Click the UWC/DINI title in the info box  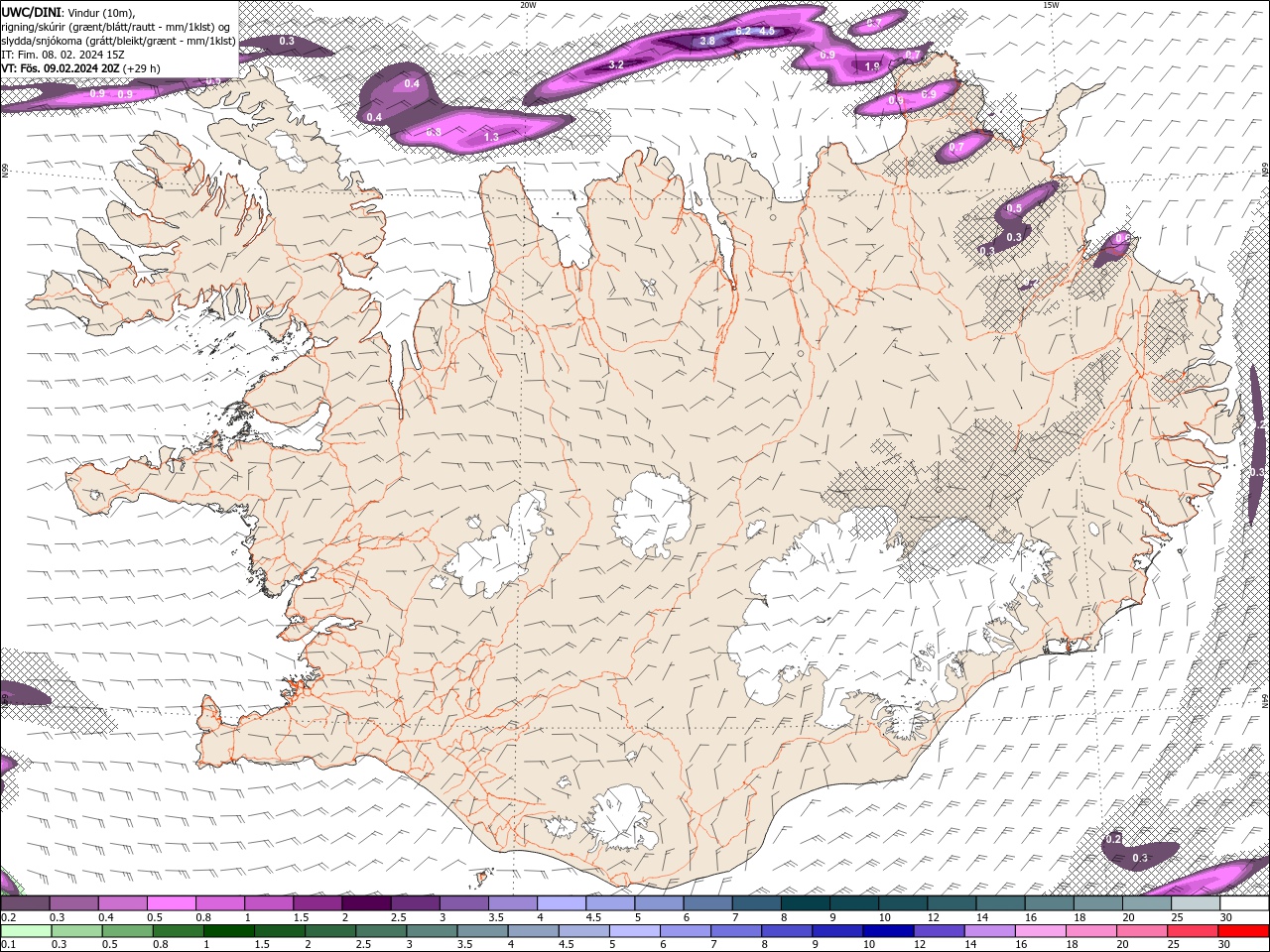31,11
